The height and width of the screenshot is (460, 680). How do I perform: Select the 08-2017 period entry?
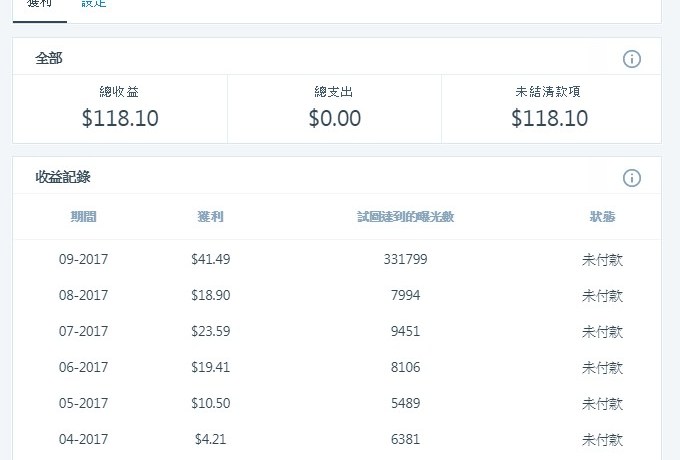coord(84,295)
